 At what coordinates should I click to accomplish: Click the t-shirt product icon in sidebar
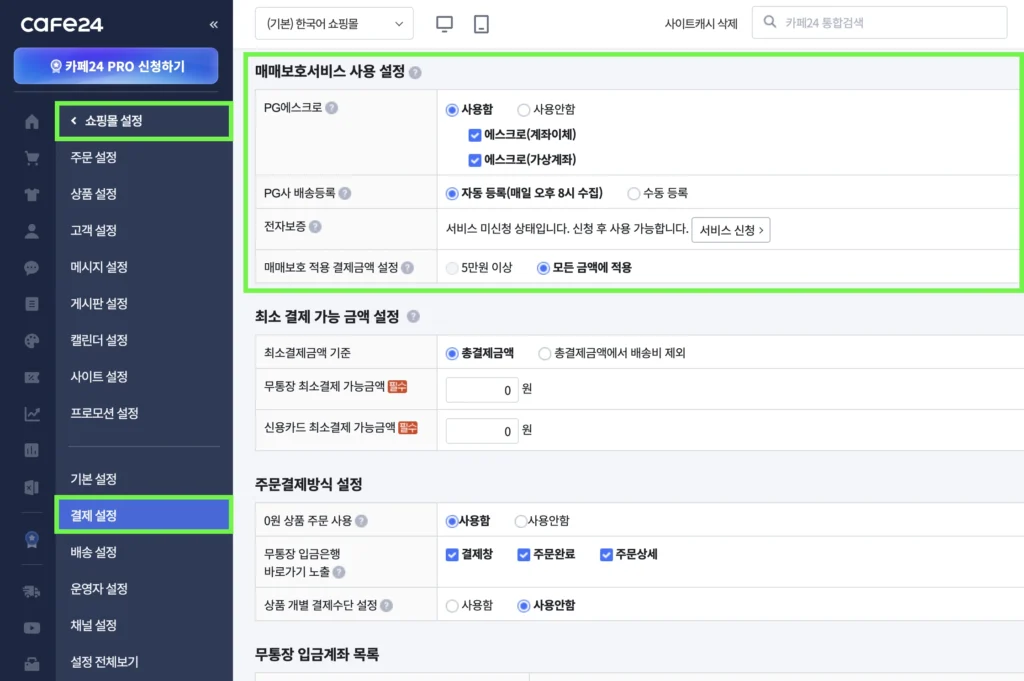[30, 194]
